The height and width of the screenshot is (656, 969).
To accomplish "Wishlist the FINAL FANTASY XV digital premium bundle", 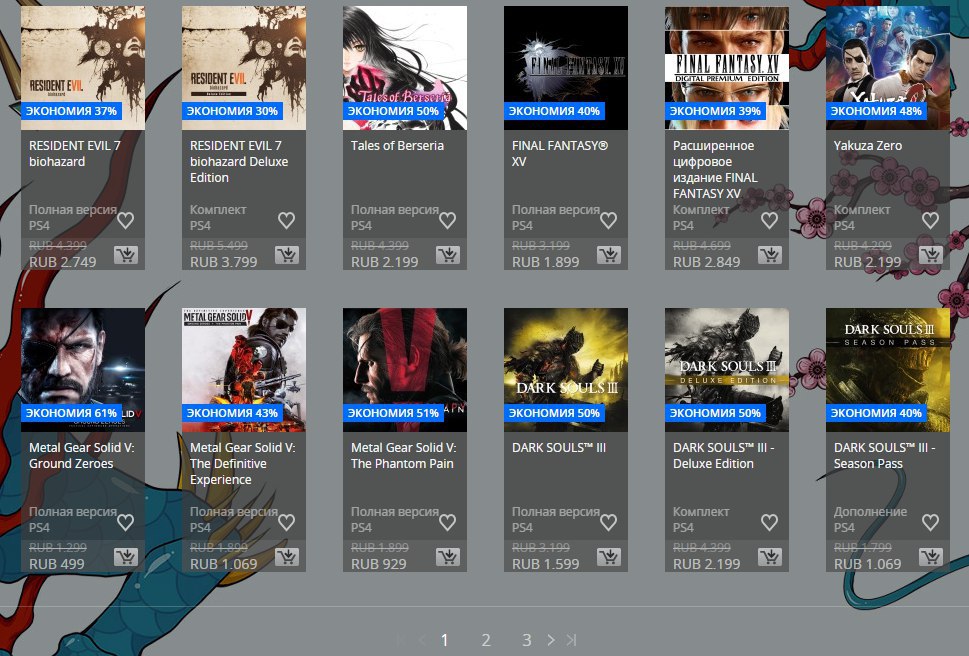I will (x=769, y=220).
